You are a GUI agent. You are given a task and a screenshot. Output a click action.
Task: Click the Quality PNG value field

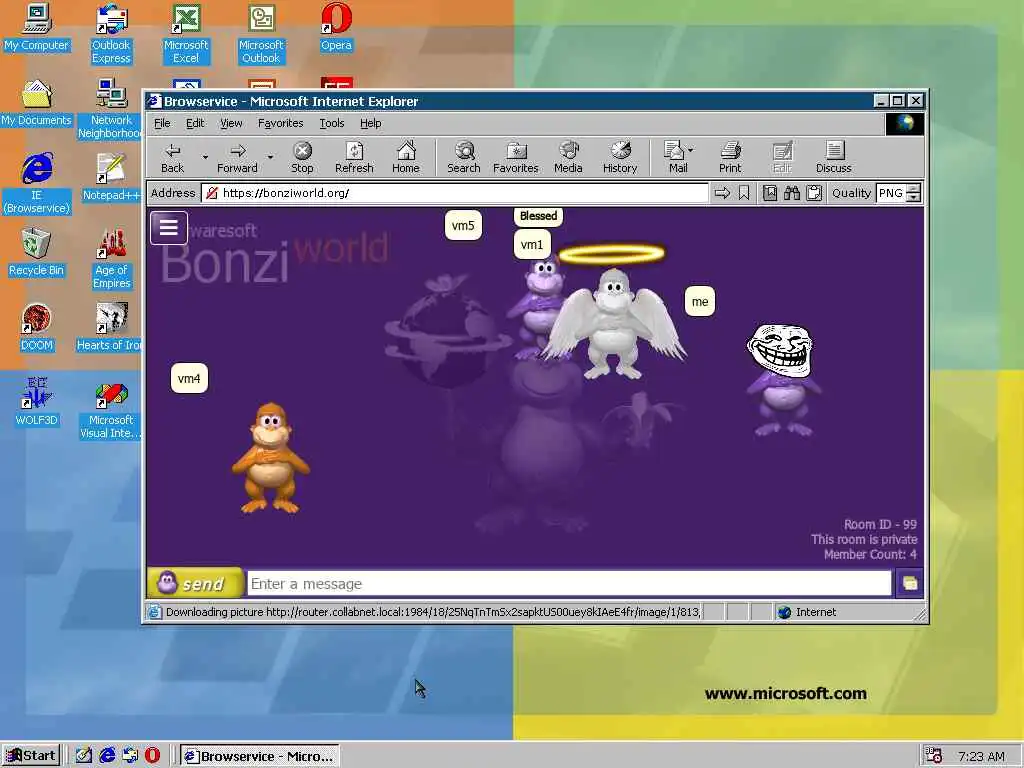pyautogui.click(x=891, y=193)
